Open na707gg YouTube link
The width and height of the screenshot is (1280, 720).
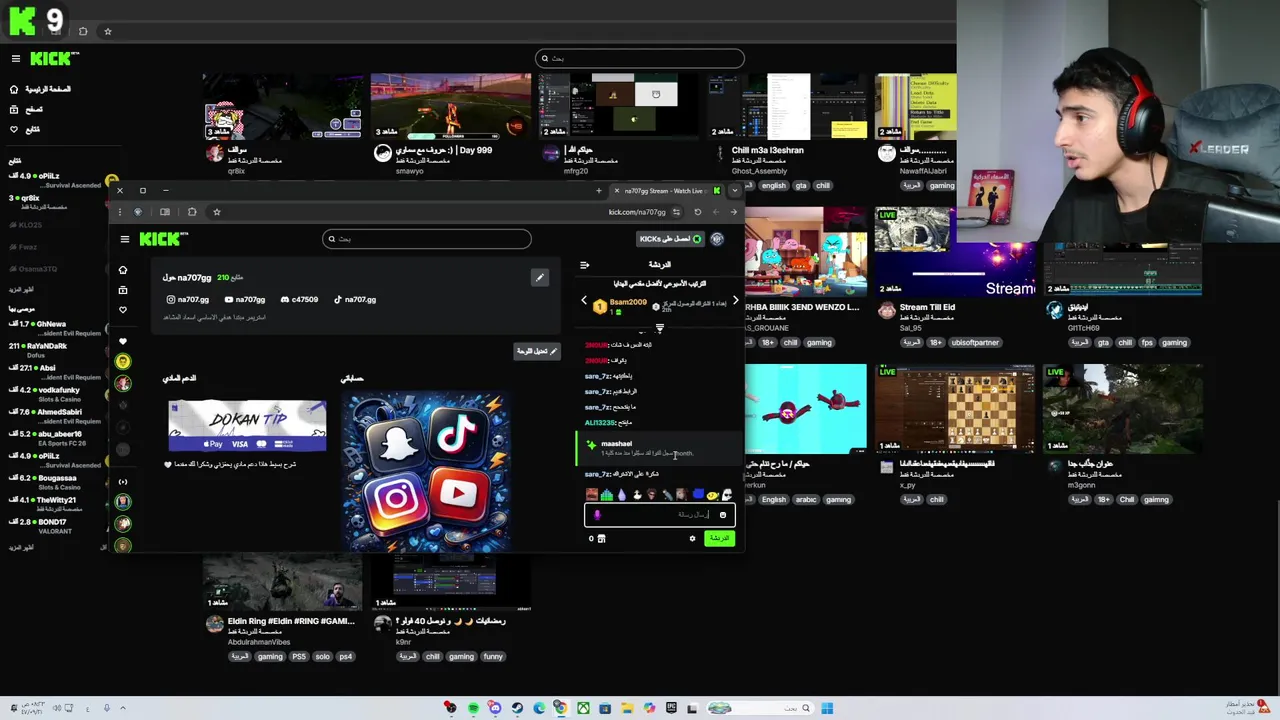click(245, 299)
